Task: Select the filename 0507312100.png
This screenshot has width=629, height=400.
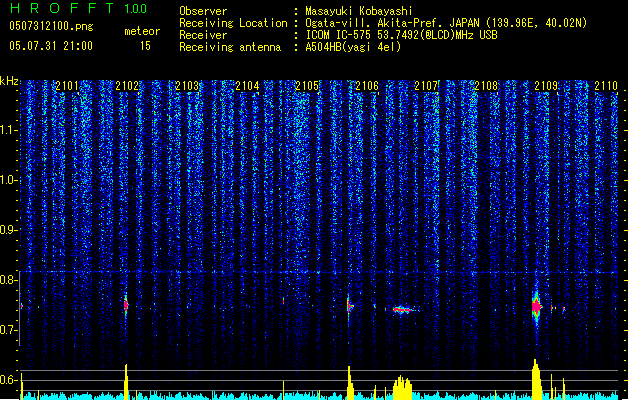Action: (x=51, y=26)
